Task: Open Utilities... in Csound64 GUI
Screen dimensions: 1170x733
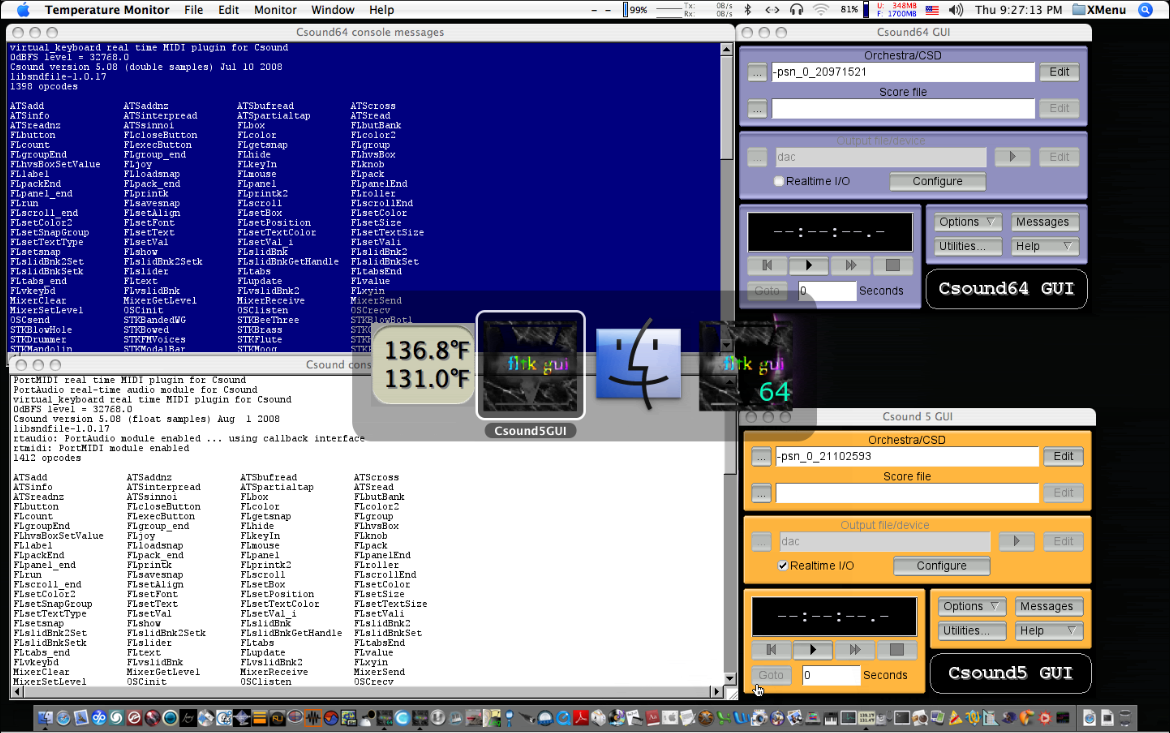Action: click(968, 246)
